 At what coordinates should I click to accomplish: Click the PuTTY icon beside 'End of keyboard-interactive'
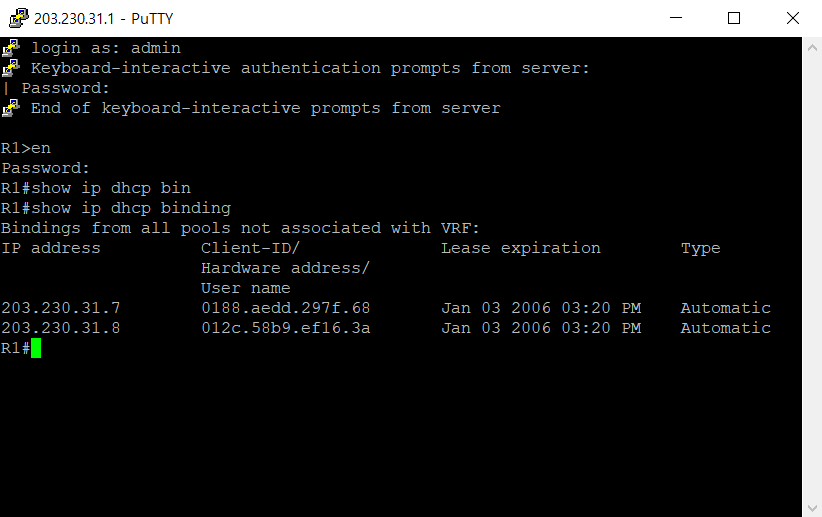coord(11,108)
